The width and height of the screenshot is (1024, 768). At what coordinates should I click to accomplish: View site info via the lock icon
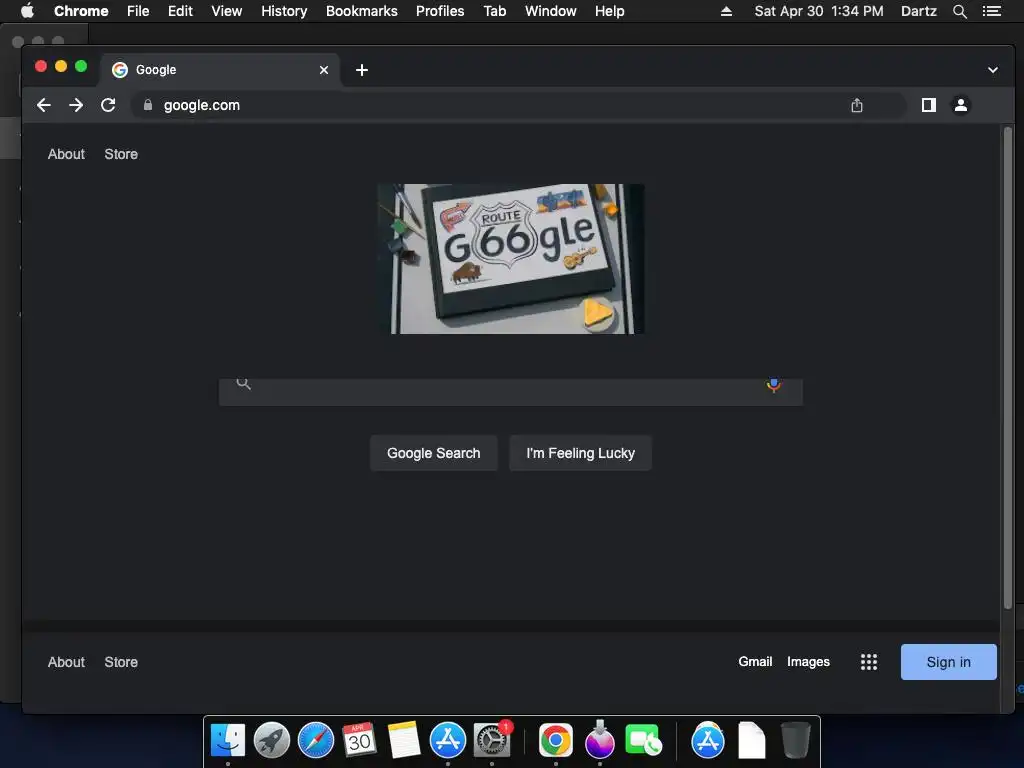(x=148, y=105)
